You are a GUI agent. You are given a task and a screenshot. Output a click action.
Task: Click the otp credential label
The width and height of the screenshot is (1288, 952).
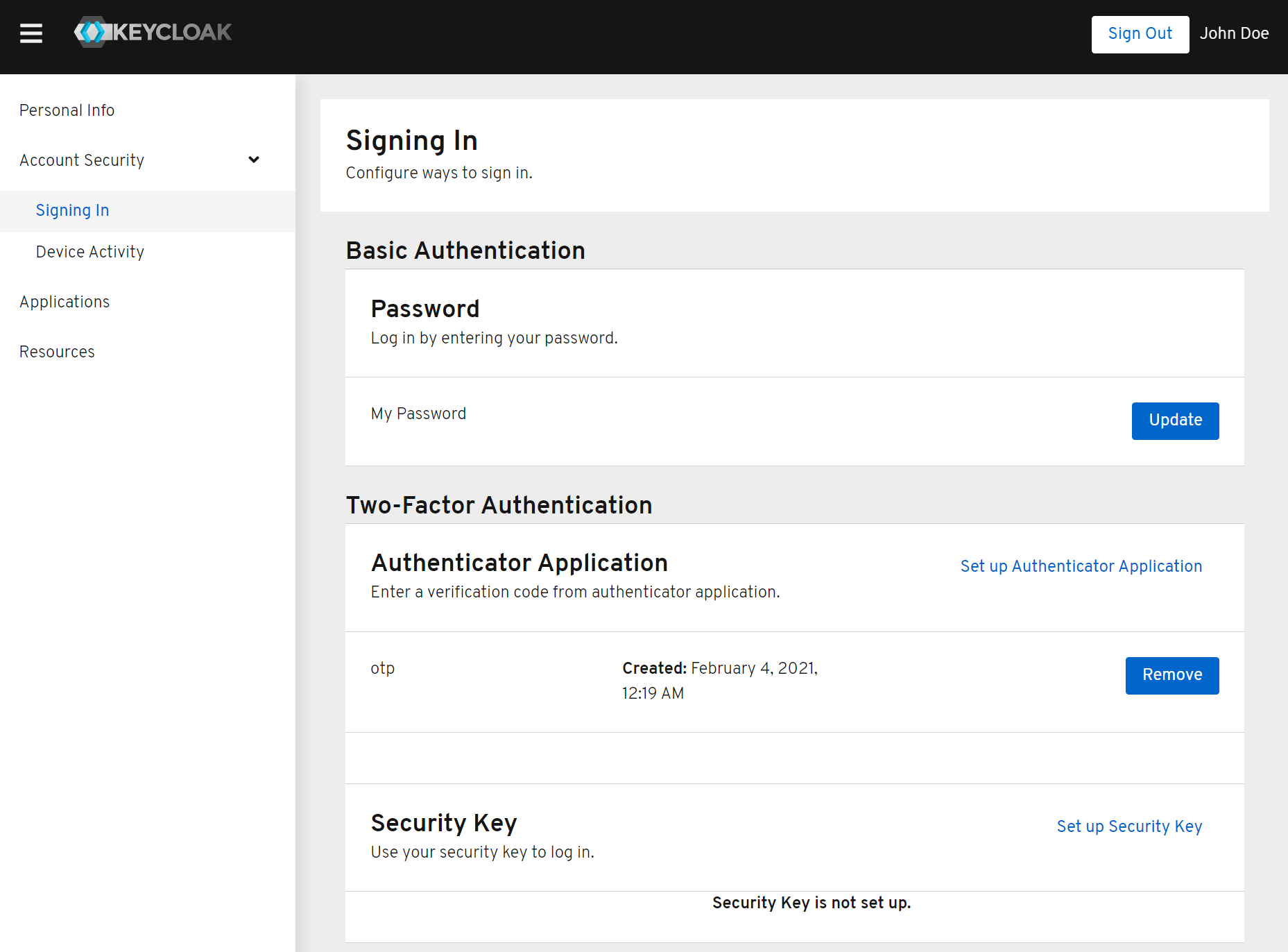[383, 668]
